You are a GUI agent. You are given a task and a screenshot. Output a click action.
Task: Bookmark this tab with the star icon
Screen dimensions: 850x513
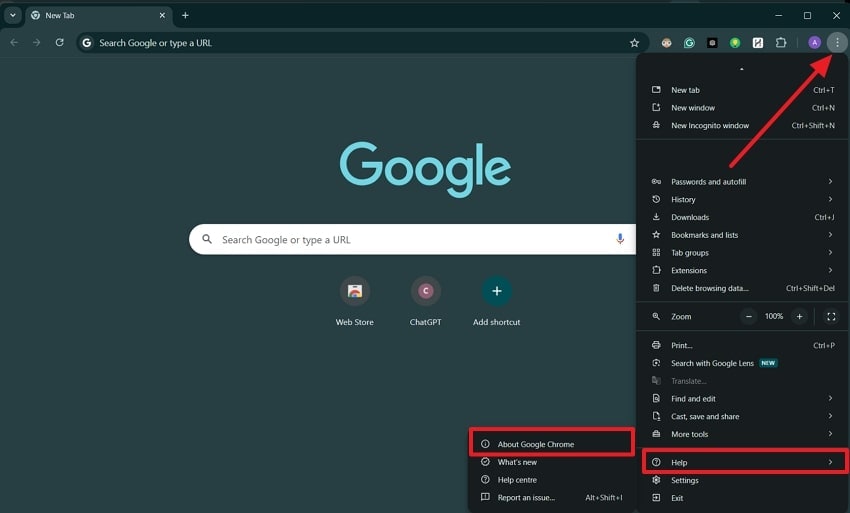tap(634, 43)
